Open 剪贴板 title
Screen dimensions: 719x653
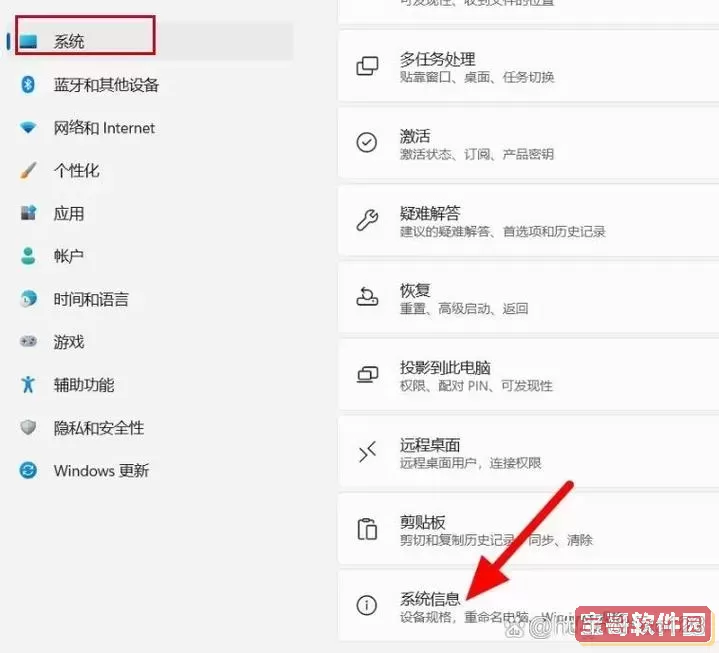pyautogui.click(x=423, y=522)
